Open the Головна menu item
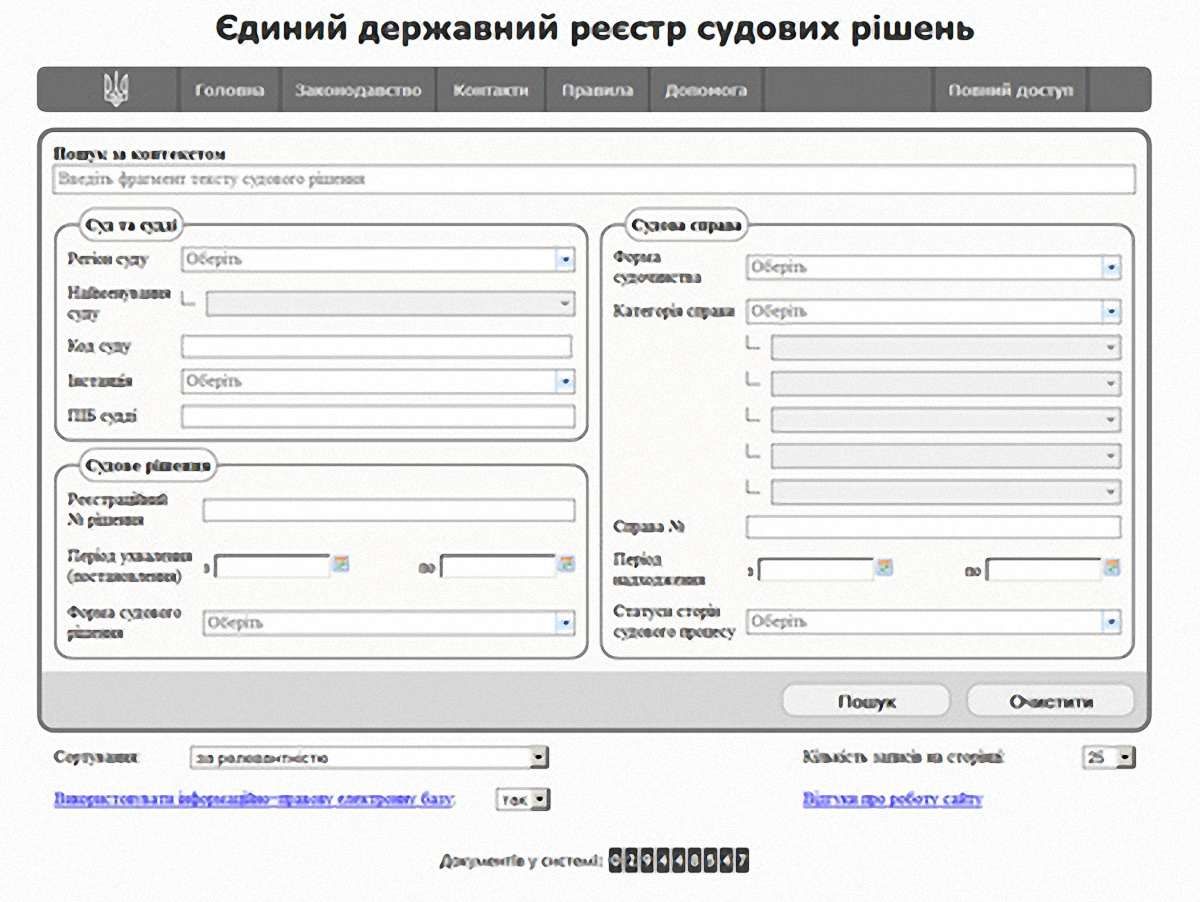The width and height of the screenshot is (1200, 902). (x=230, y=90)
